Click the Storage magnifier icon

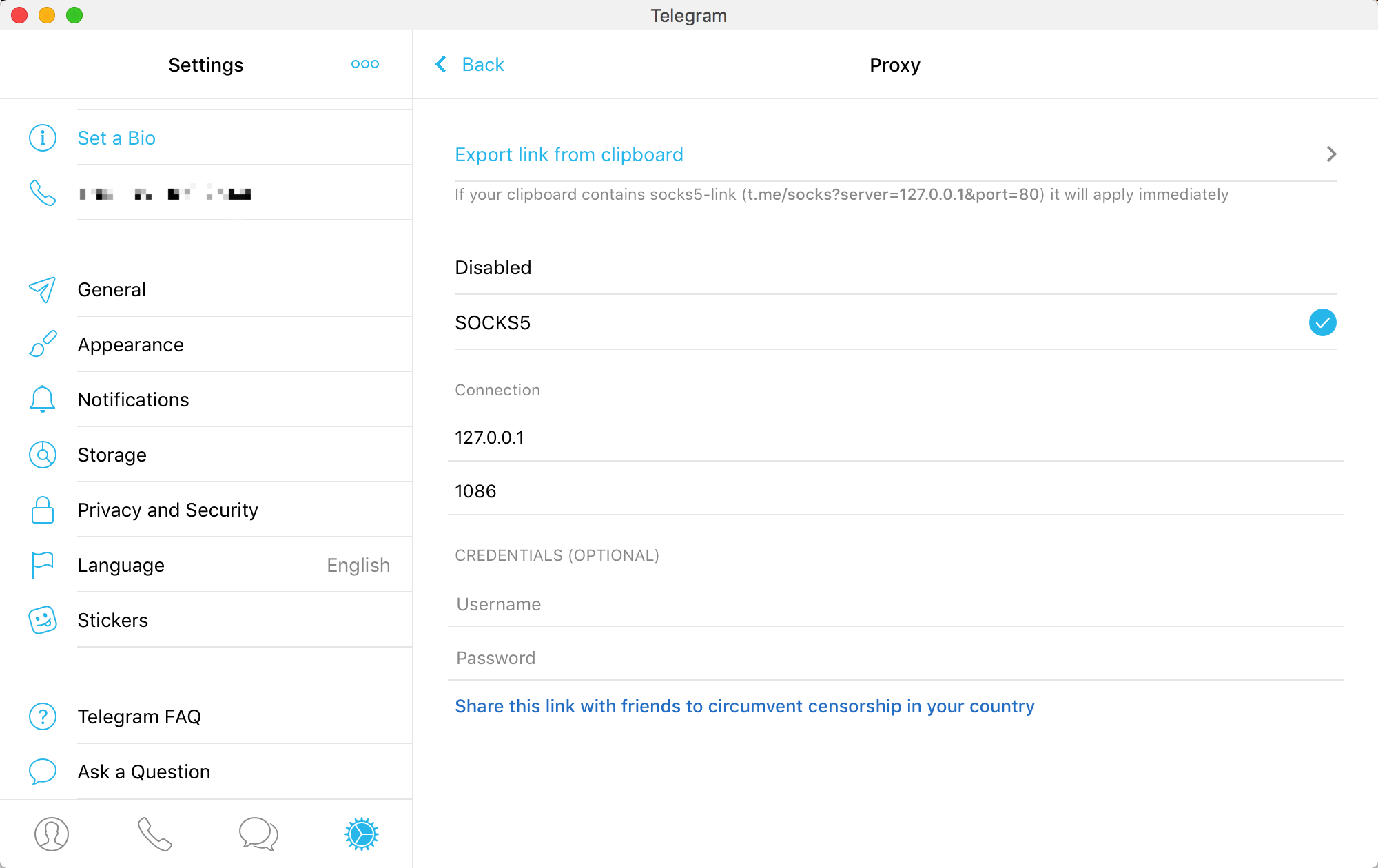pyautogui.click(x=42, y=455)
